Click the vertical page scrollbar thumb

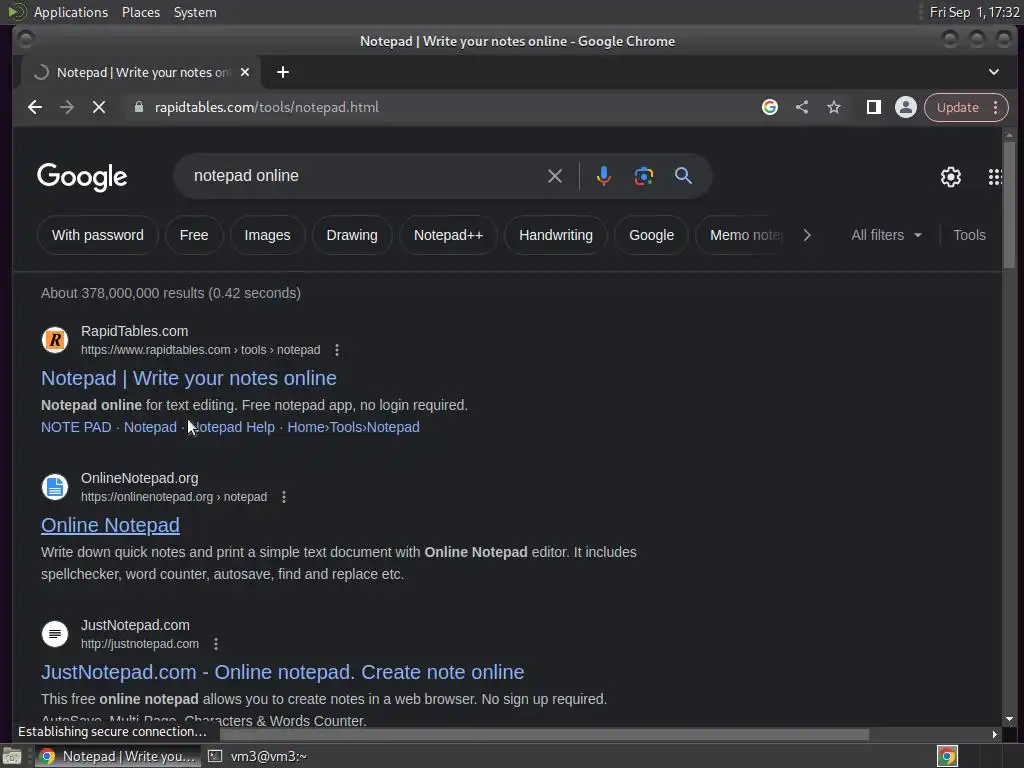point(1009,204)
